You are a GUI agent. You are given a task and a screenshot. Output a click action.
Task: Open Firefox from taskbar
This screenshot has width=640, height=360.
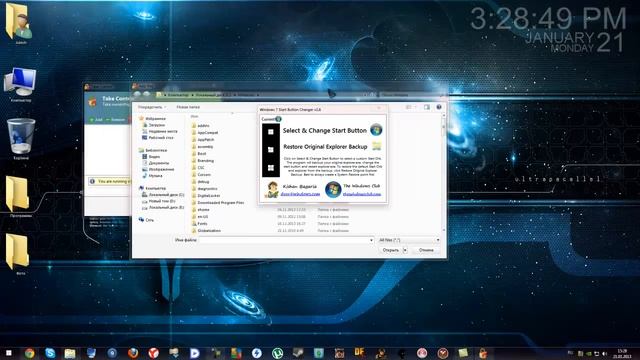(x=133, y=353)
